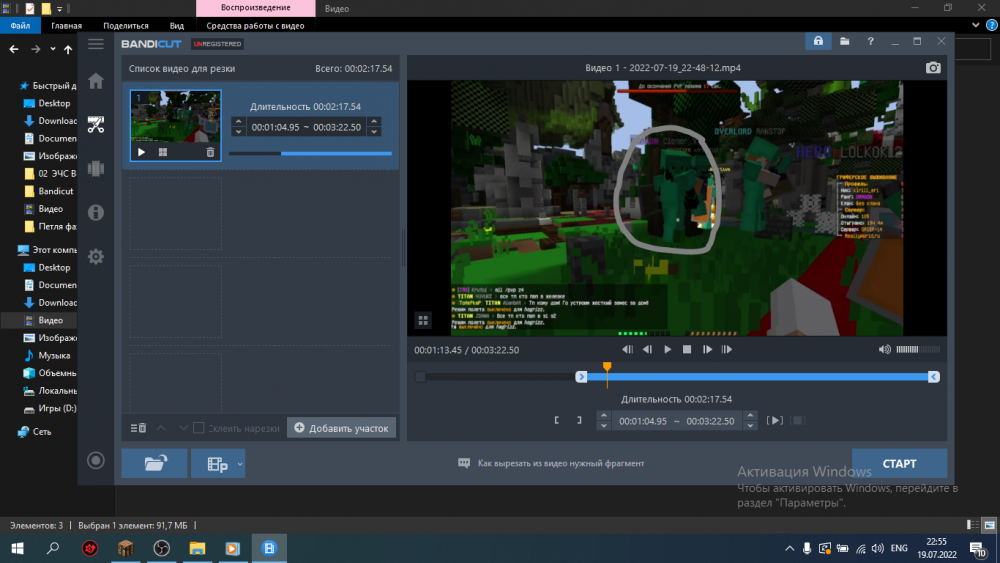Decrease end time in segment list

pos(374,132)
